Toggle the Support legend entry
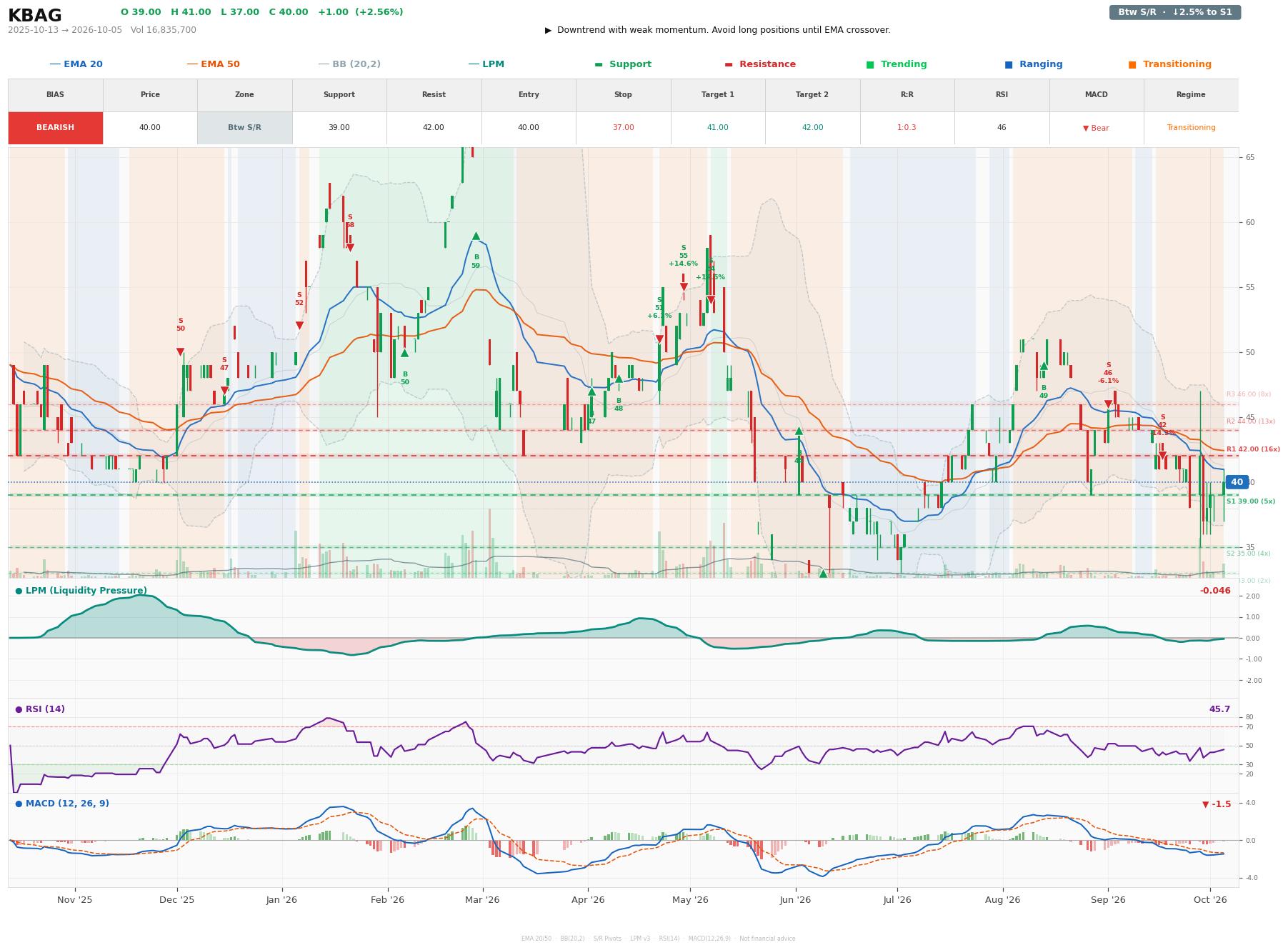This screenshot has width=1288, height=950. [623, 64]
